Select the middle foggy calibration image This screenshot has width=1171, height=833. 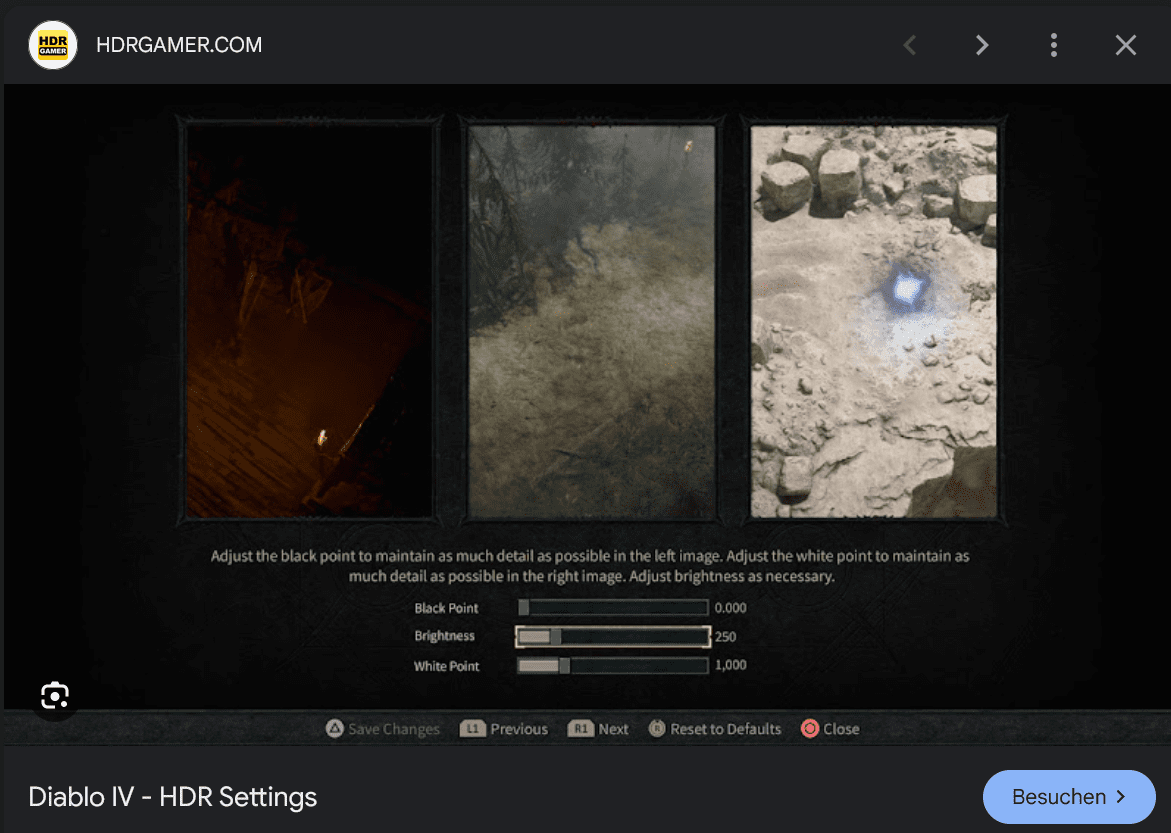point(591,321)
